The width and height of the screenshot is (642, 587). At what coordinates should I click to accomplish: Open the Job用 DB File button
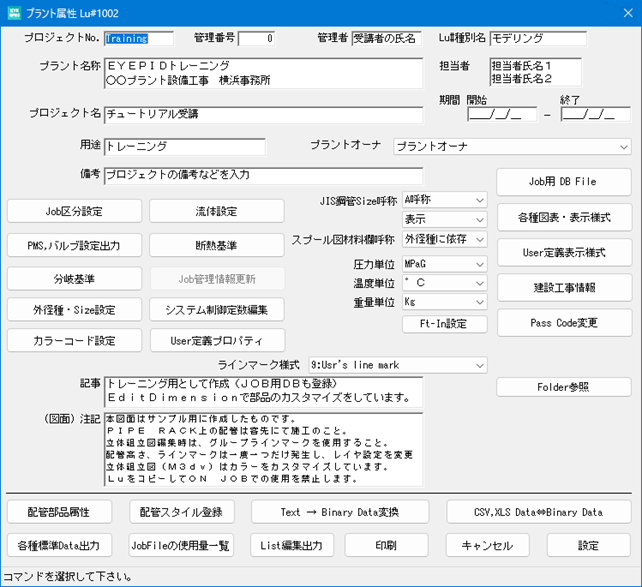(x=564, y=182)
